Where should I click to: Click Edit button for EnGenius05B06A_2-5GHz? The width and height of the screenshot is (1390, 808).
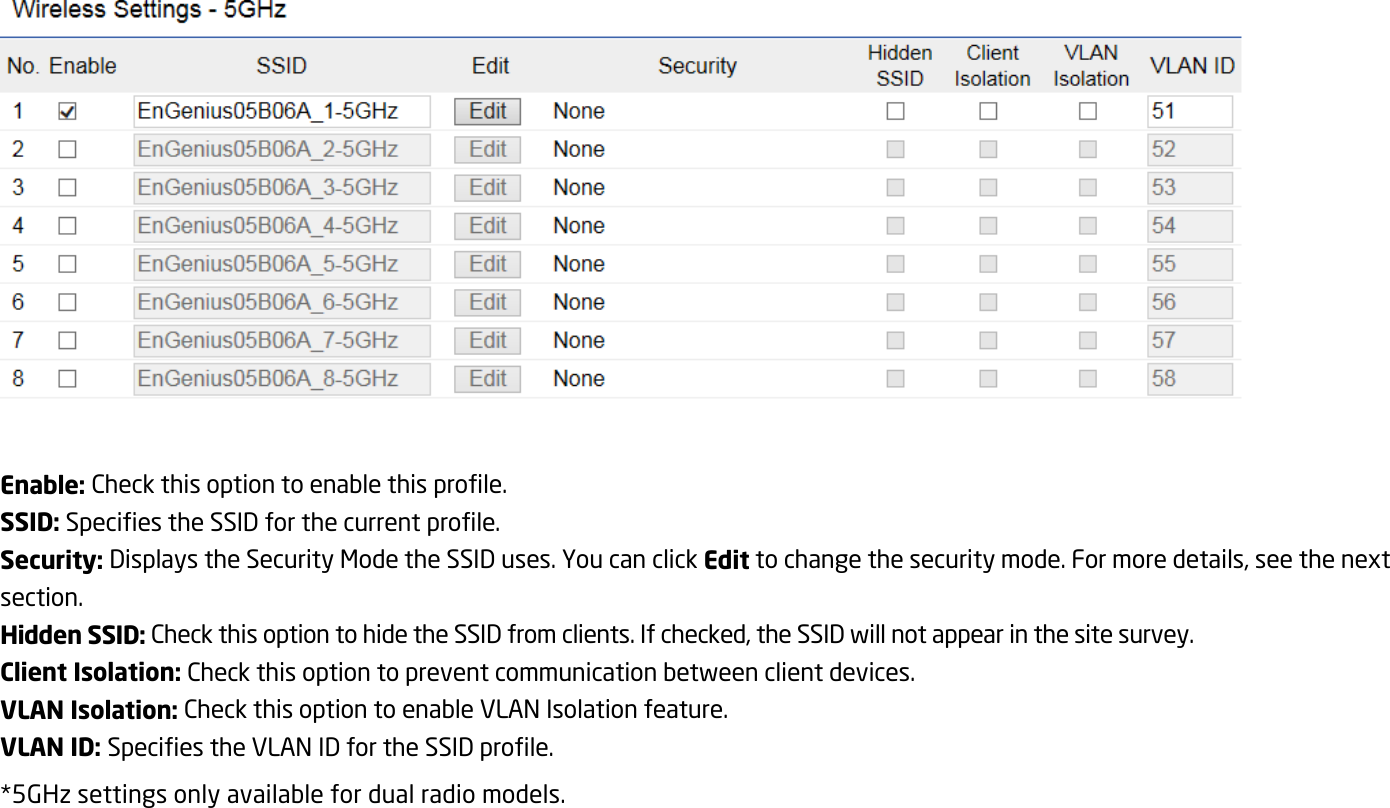(x=488, y=150)
